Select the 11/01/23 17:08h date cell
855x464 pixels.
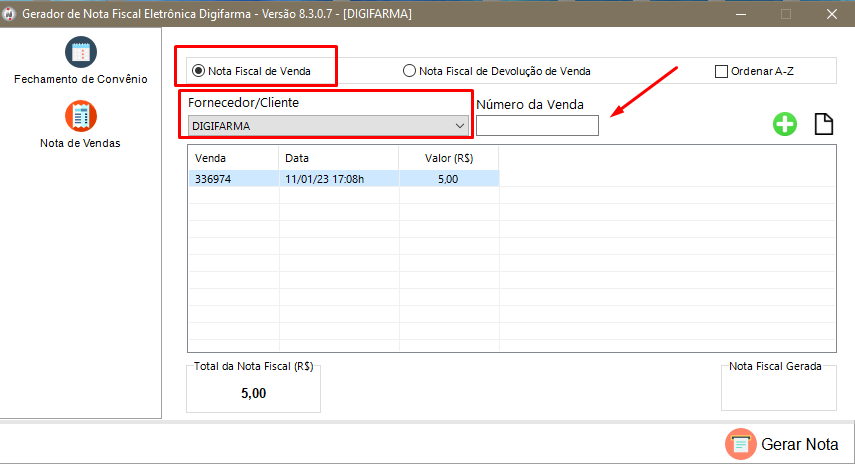click(x=339, y=179)
